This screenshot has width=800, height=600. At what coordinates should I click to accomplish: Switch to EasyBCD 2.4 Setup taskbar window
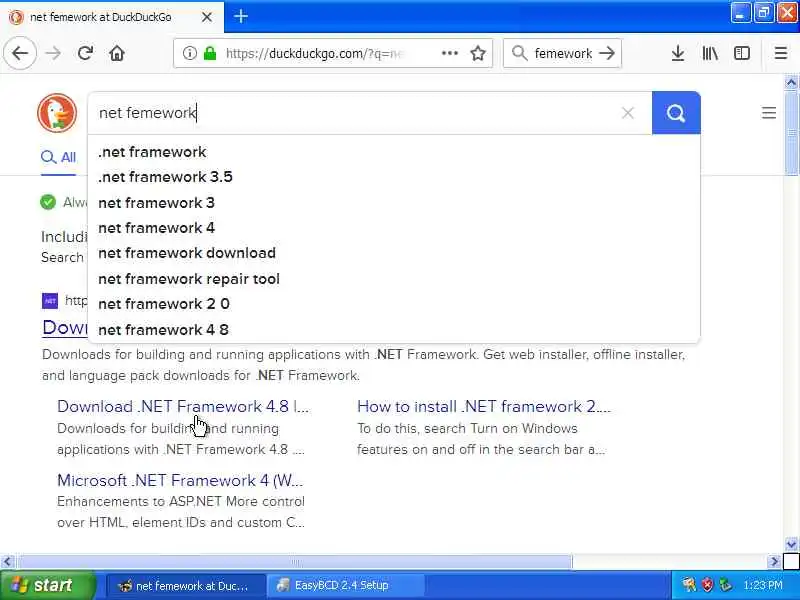click(345, 585)
